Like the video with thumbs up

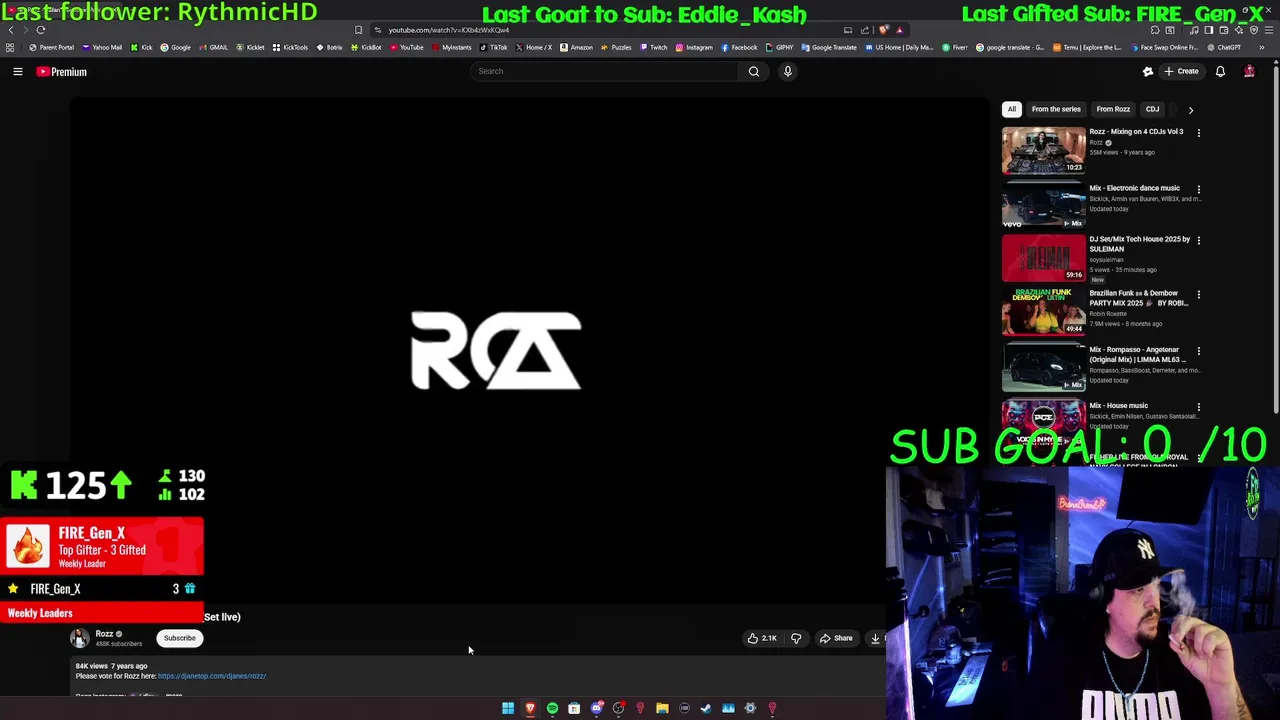pyautogui.click(x=762, y=638)
